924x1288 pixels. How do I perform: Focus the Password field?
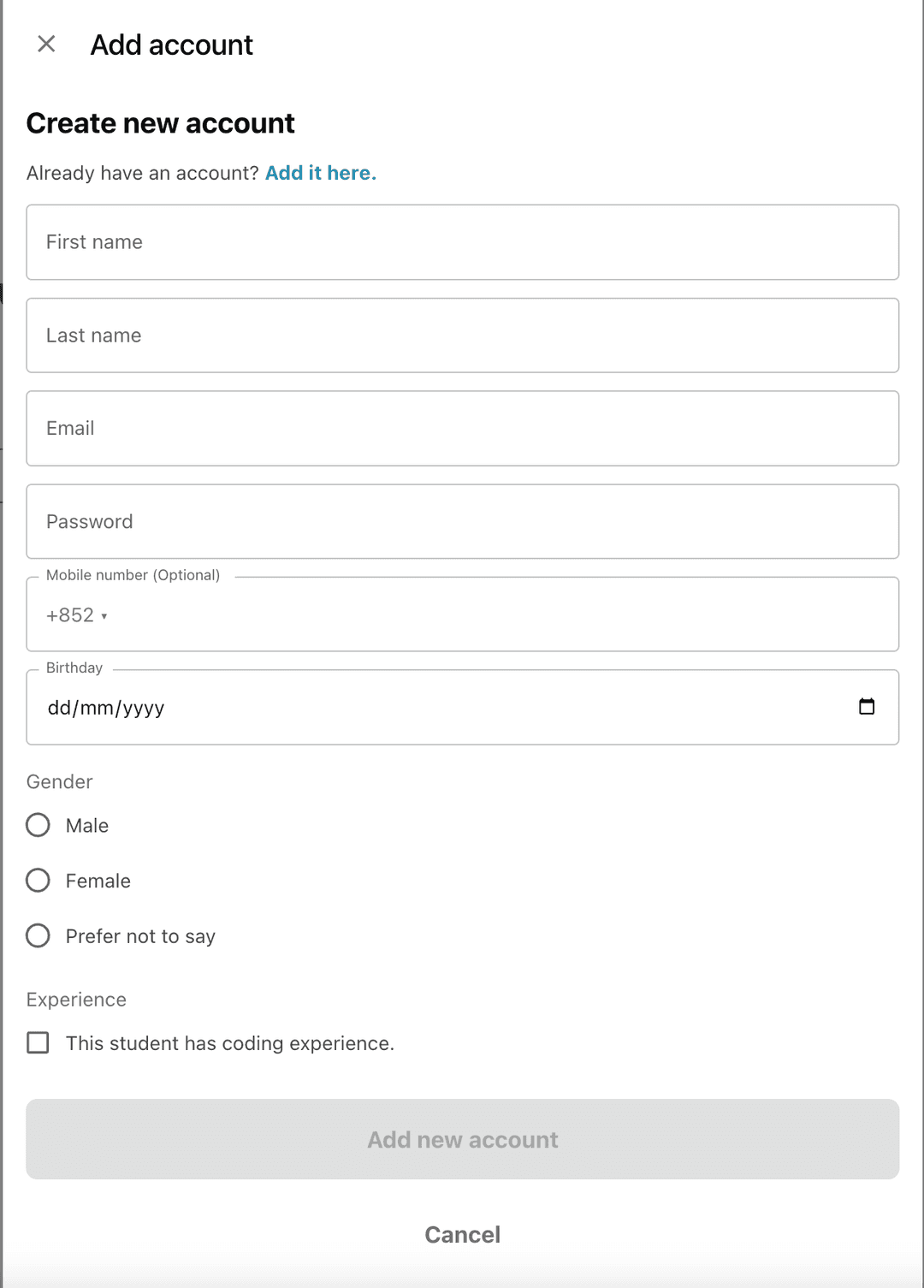tap(462, 522)
